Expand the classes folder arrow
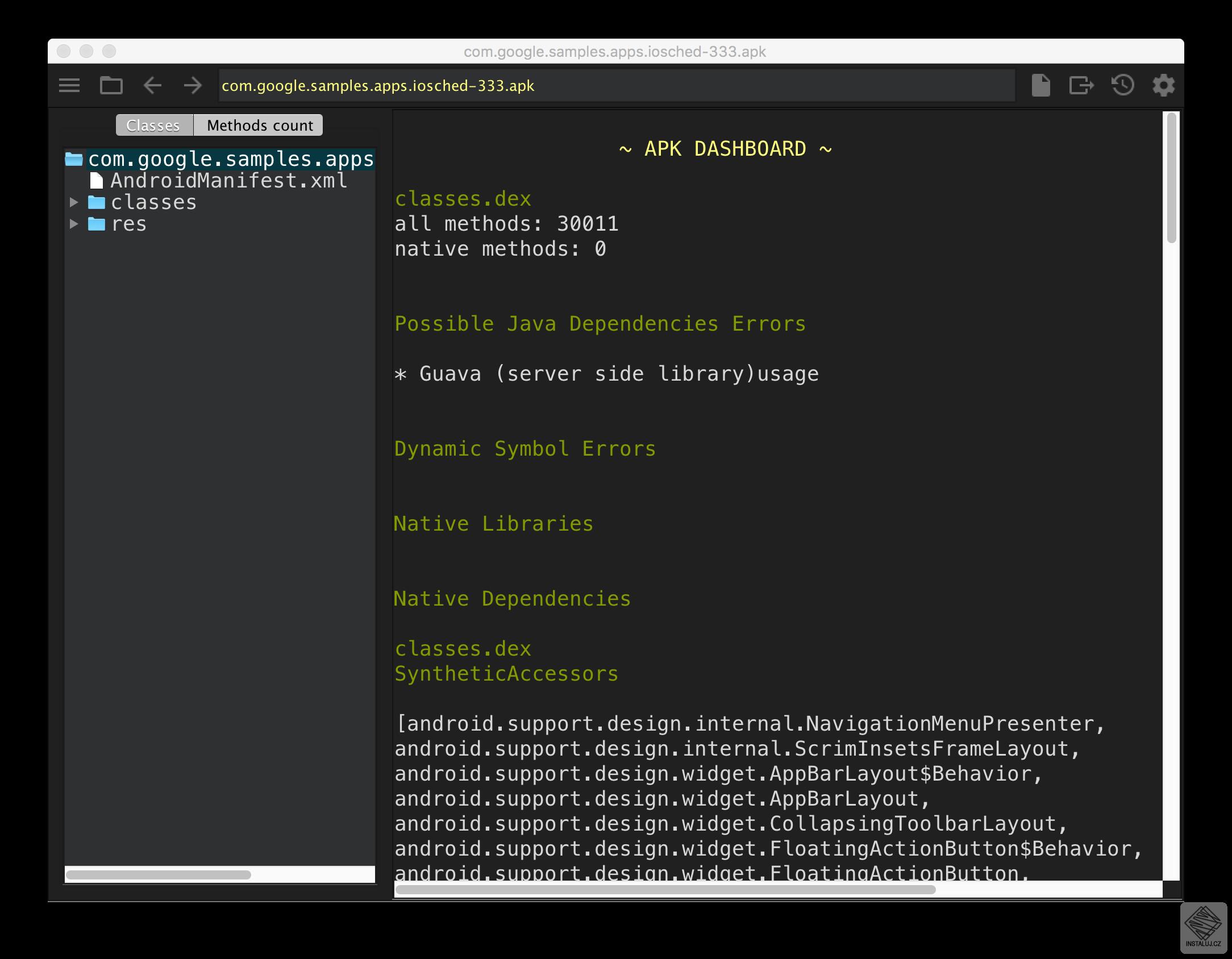Viewport: 1232px width, 959px height. [x=74, y=202]
